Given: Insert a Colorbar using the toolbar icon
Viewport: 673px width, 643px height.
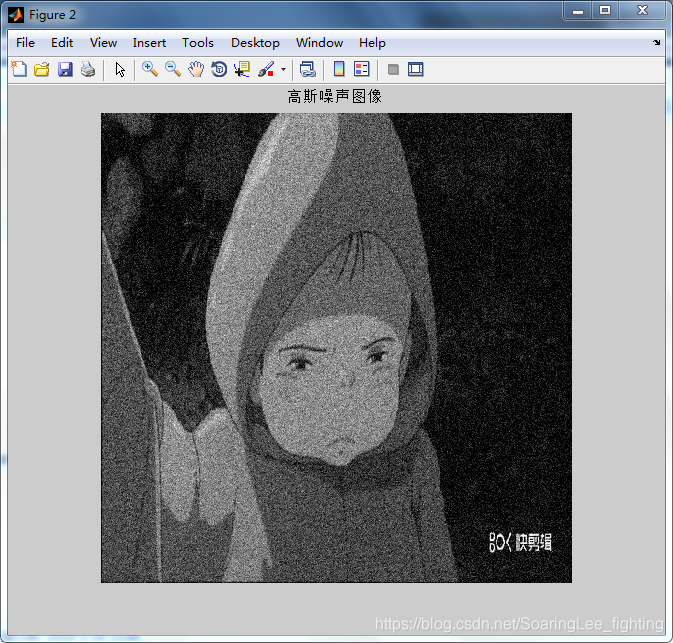Looking at the screenshot, I should pyautogui.click(x=339, y=69).
